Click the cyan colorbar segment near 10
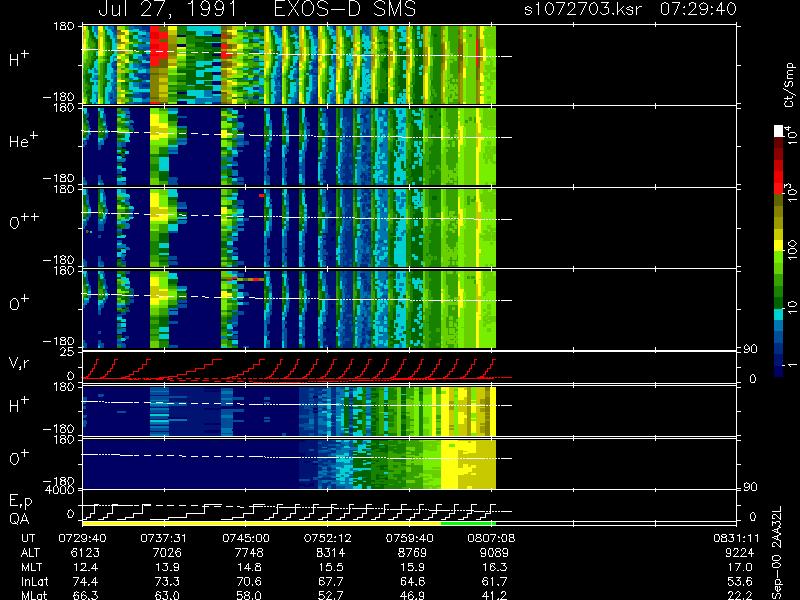Screen dimensions: 800x600 pos(779,314)
